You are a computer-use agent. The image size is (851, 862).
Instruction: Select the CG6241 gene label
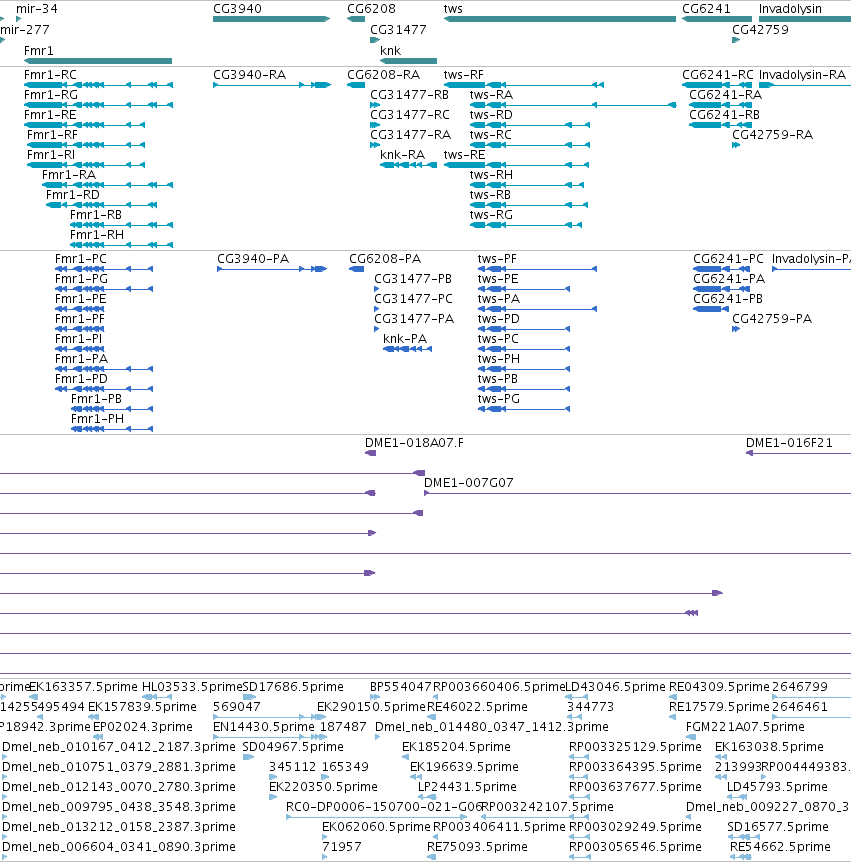point(706,9)
